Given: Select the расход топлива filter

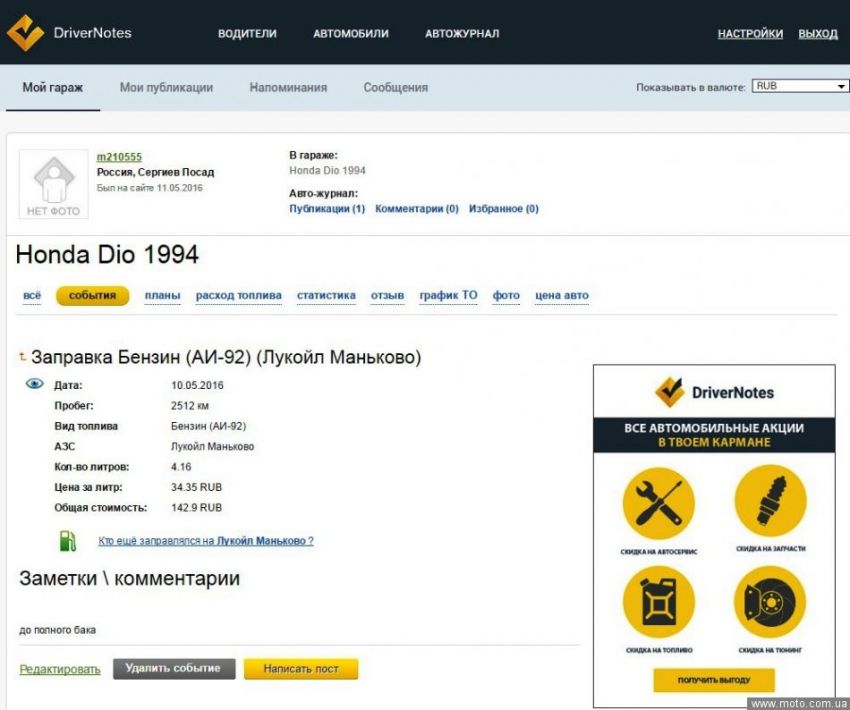Looking at the screenshot, I should tap(238, 296).
